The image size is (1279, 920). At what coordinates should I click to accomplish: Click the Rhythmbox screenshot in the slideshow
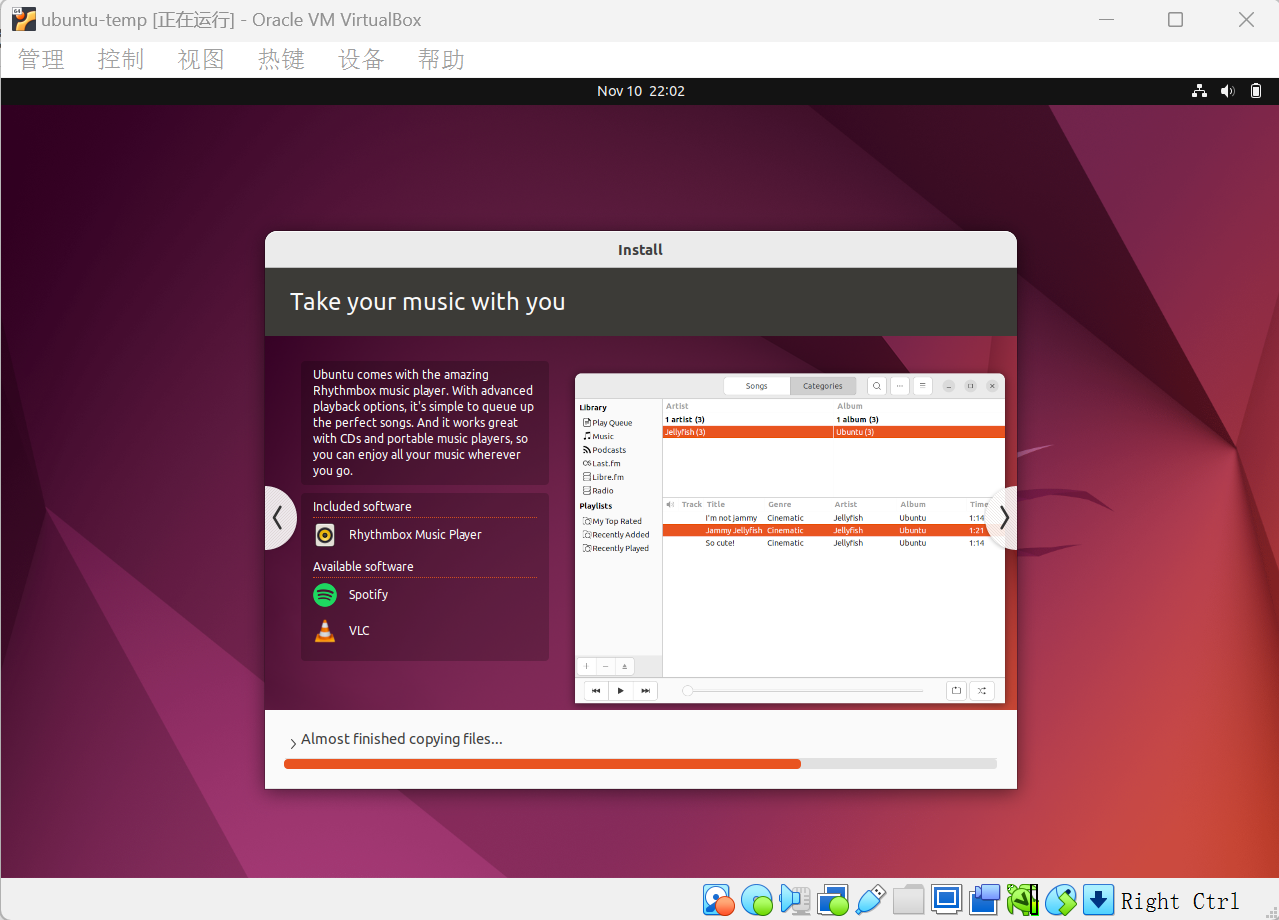pos(790,538)
